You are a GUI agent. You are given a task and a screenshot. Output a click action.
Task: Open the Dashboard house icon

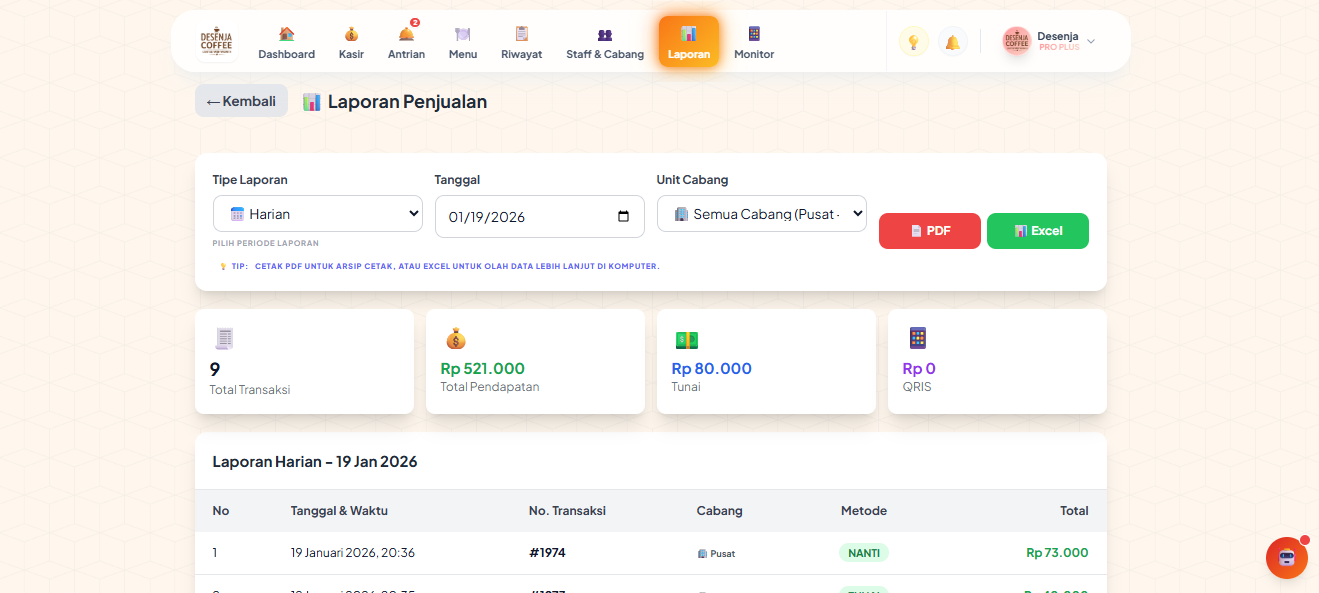(287, 34)
